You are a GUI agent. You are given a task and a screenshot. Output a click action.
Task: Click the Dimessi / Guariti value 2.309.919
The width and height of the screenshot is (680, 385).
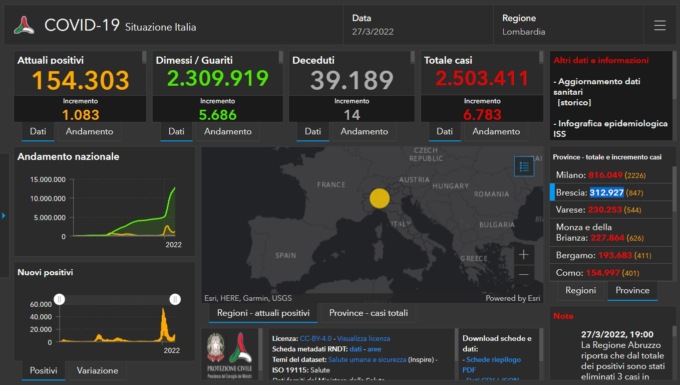218,78
